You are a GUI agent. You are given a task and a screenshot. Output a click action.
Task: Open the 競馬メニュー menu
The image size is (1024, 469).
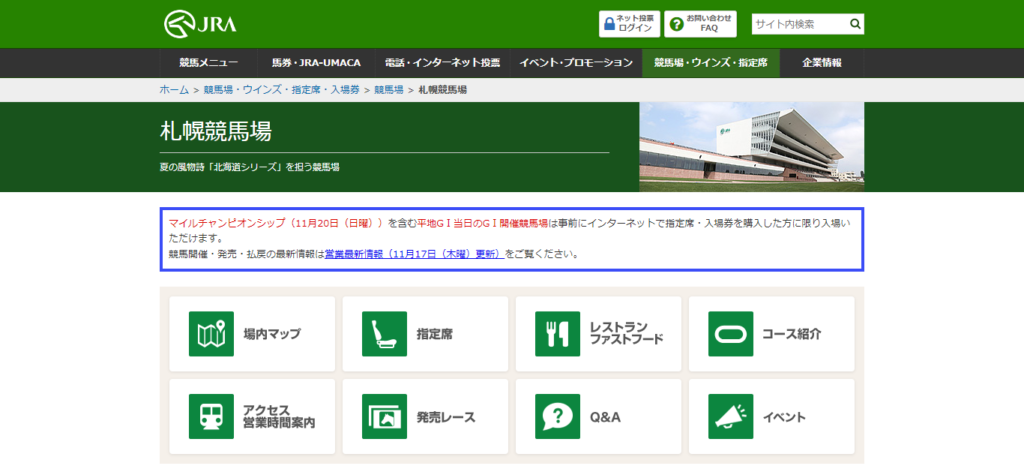click(x=208, y=63)
